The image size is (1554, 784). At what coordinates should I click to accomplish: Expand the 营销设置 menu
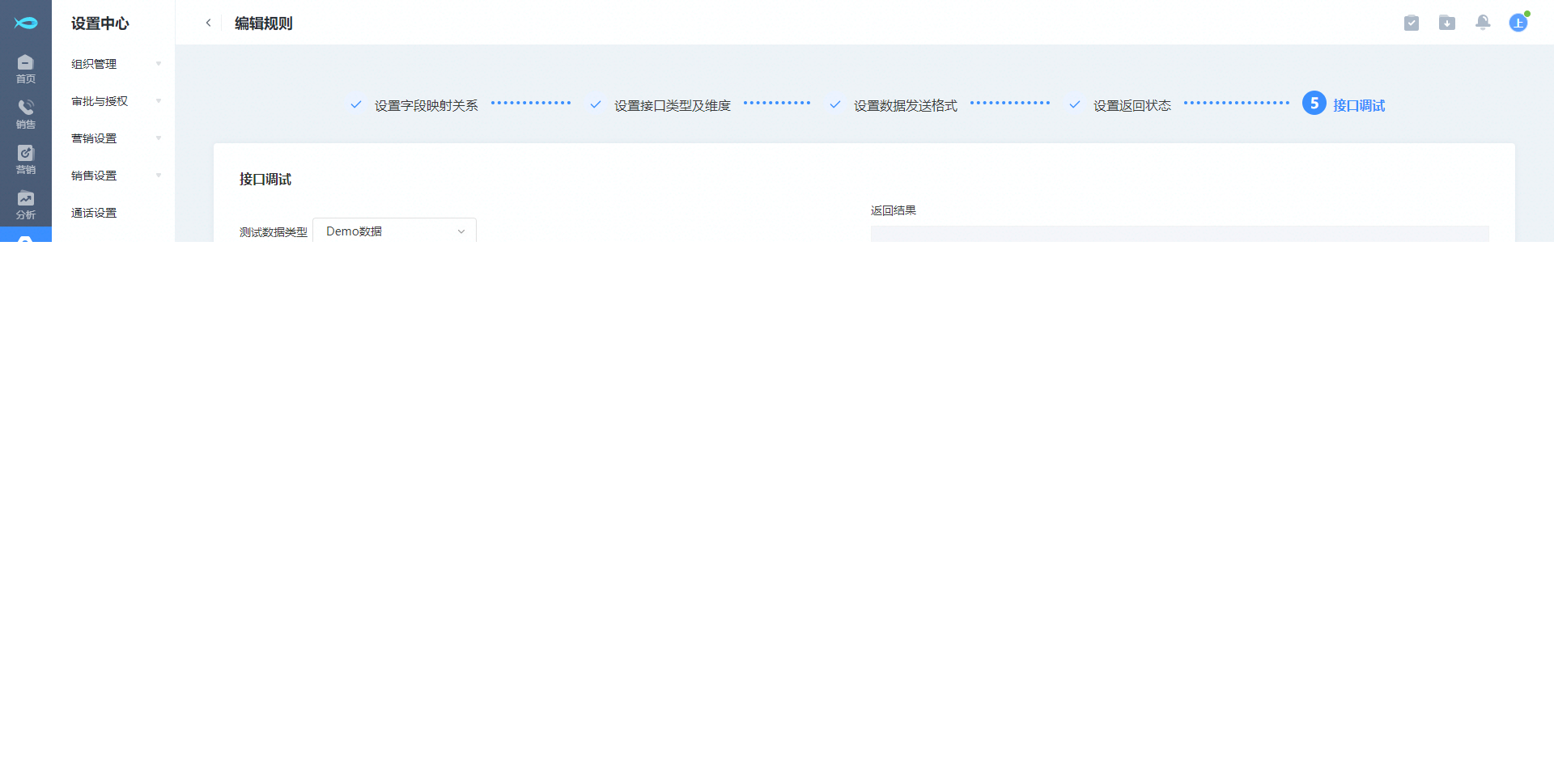tap(113, 138)
